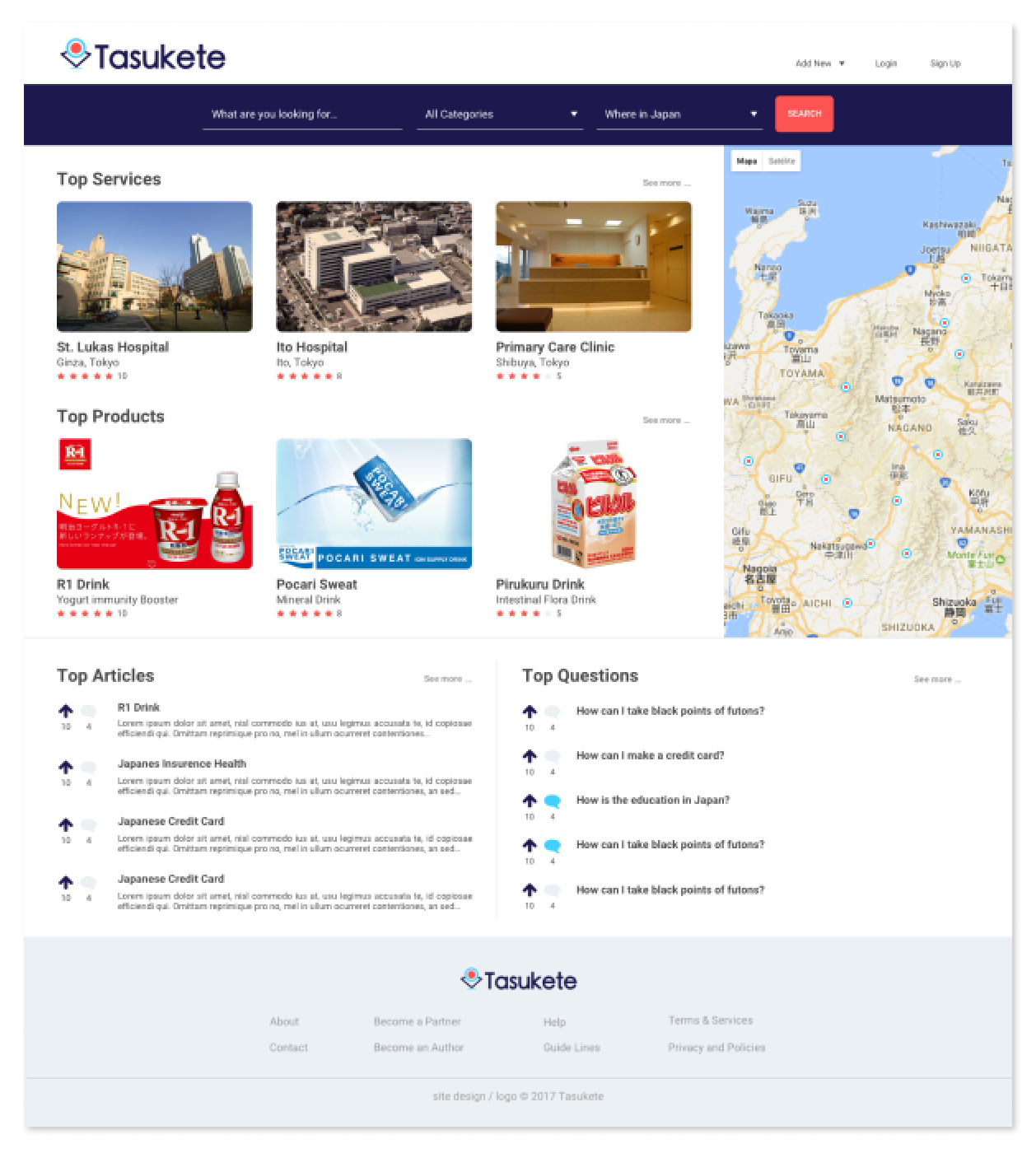
Task: Click the Help footer link
Action: [x=554, y=1022]
